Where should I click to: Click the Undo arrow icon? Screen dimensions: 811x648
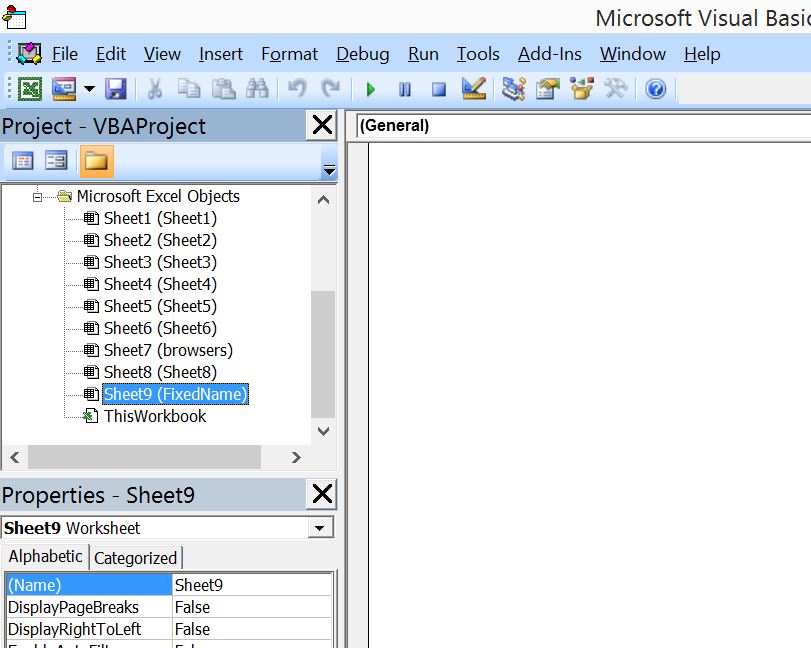297,89
